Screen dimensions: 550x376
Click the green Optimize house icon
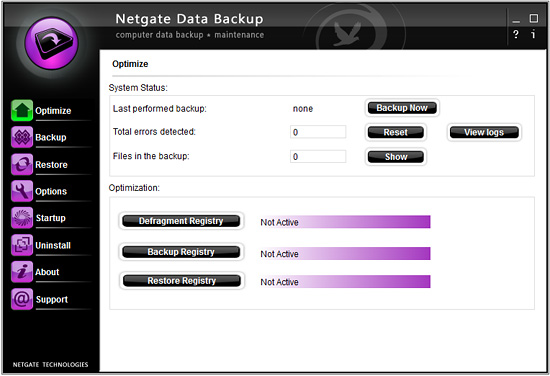[x=22, y=110]
